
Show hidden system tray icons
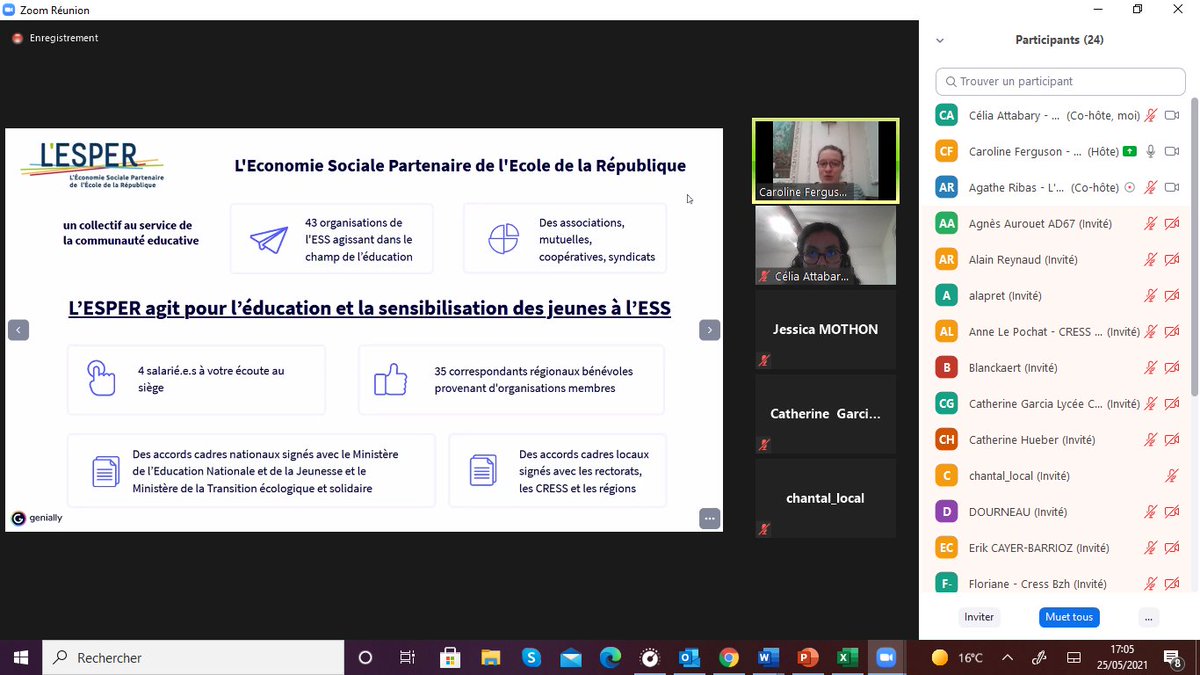tap(1007, 658)
